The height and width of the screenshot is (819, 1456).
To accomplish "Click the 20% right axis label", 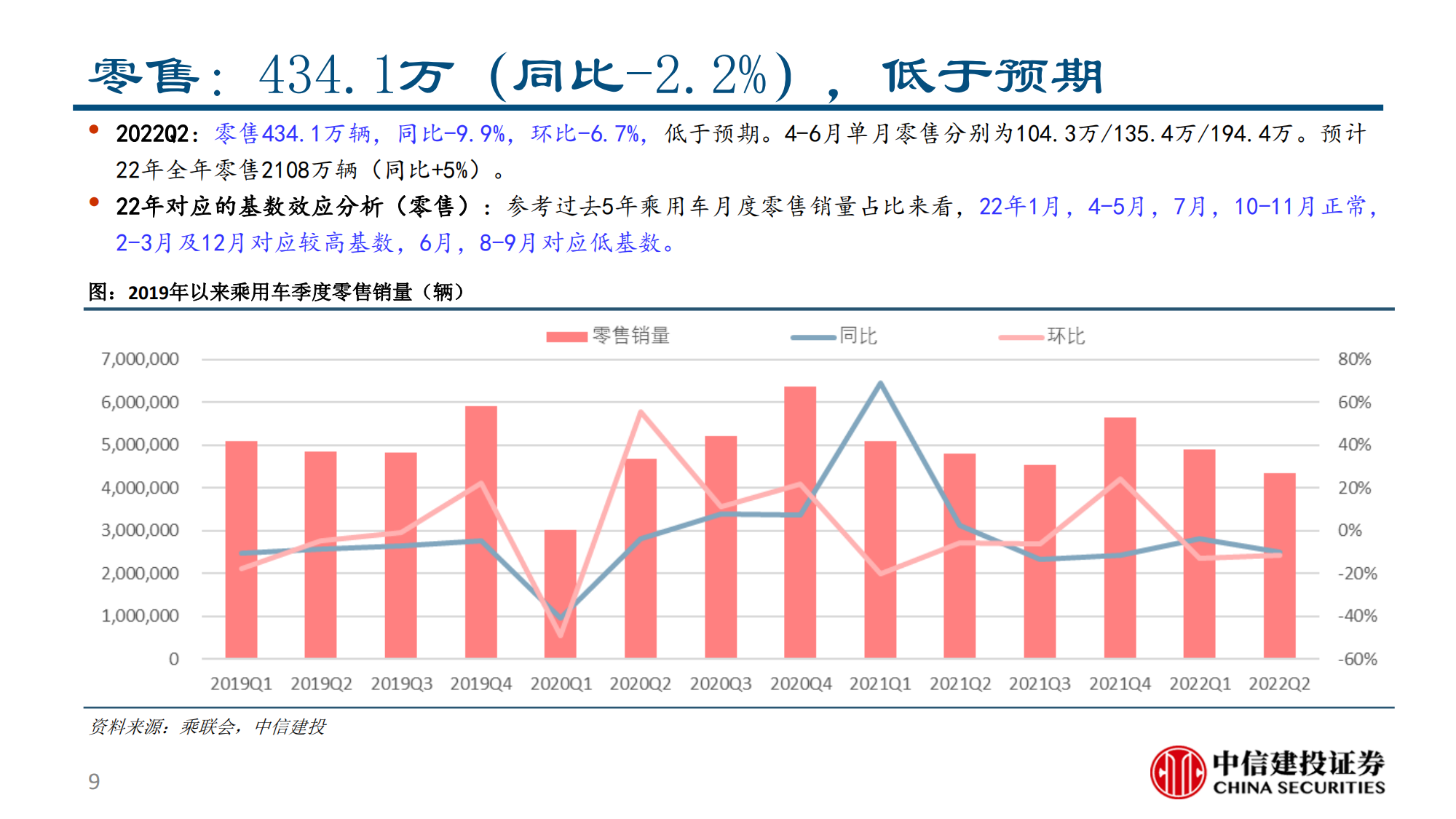I will [x=1354, y=488].
